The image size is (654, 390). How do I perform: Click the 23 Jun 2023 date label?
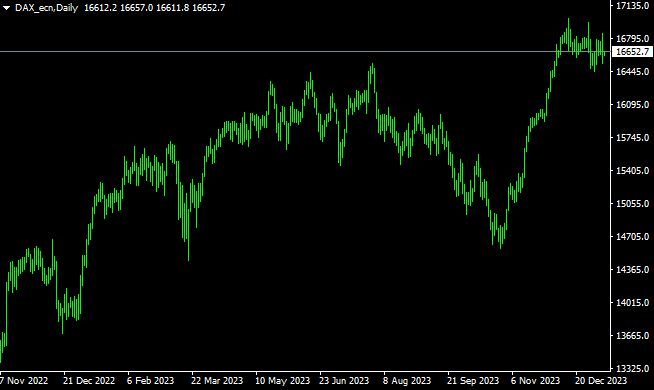(344, 380)
